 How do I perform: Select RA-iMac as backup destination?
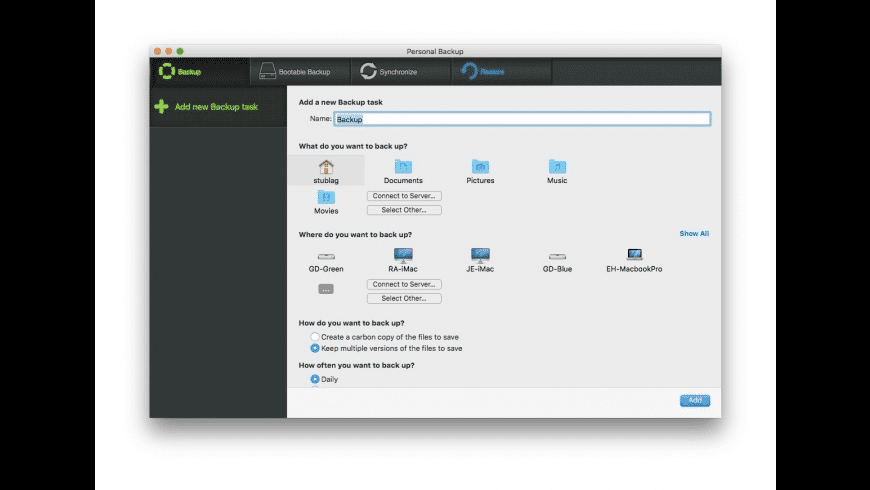(403, 256)
